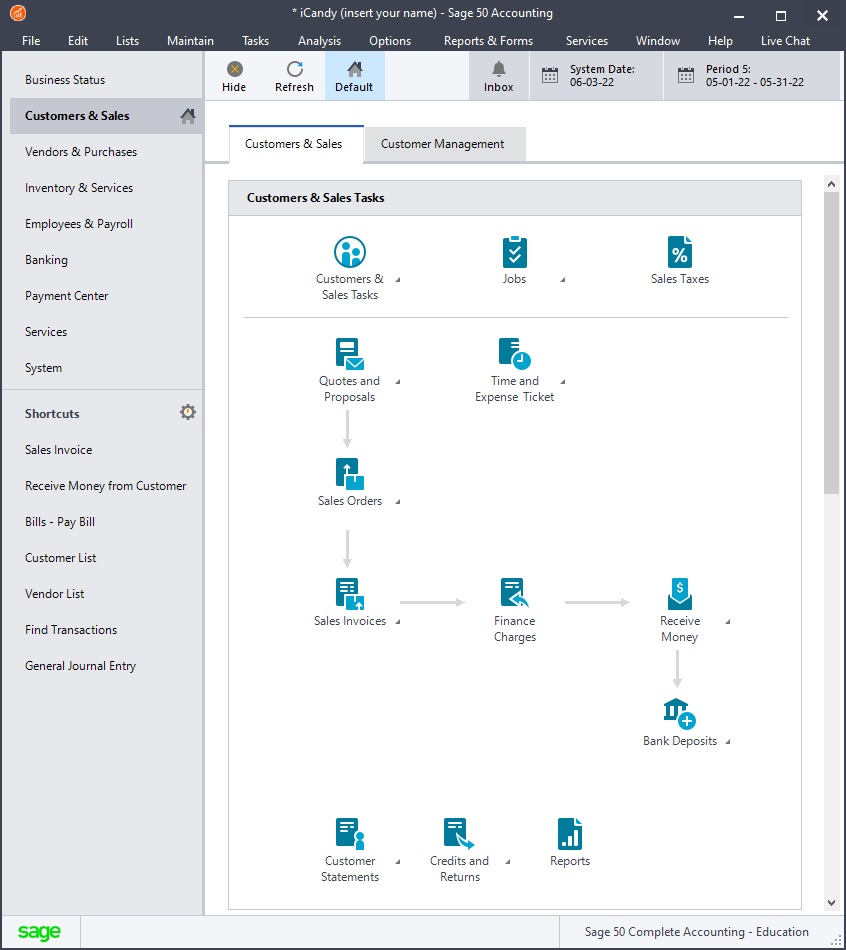Click the vertical scrollbar thumb
The image size is (846, 950).
click(x=831, y=343)
